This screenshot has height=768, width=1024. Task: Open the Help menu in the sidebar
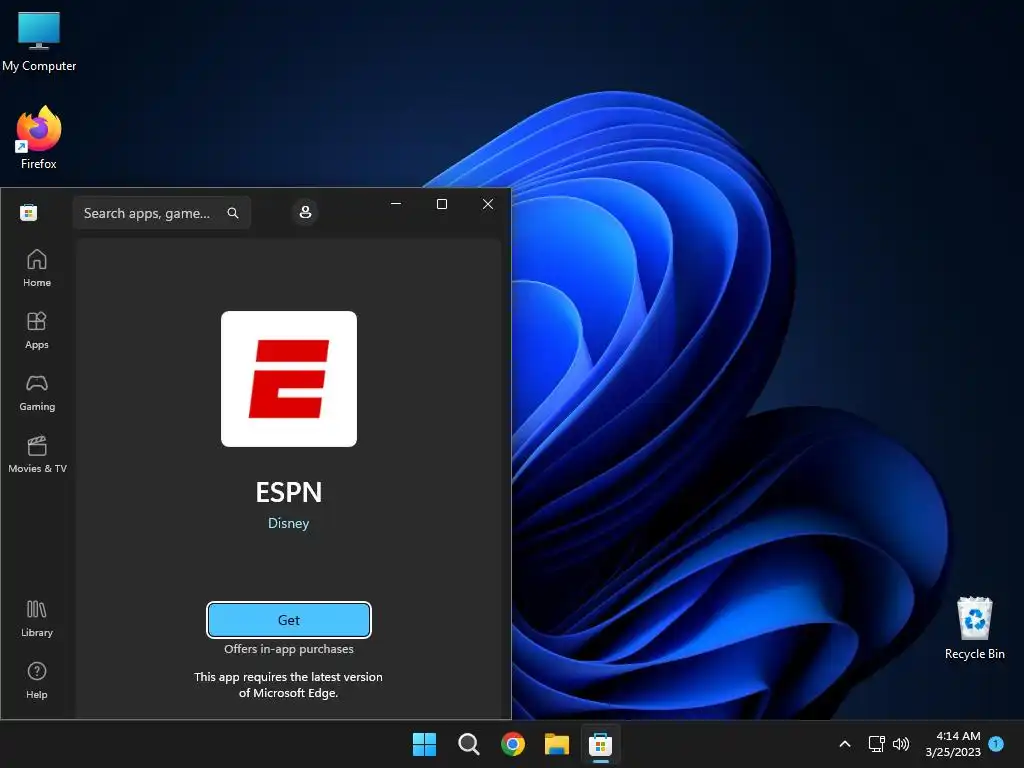pyautogui.click(x=37, y=680)
